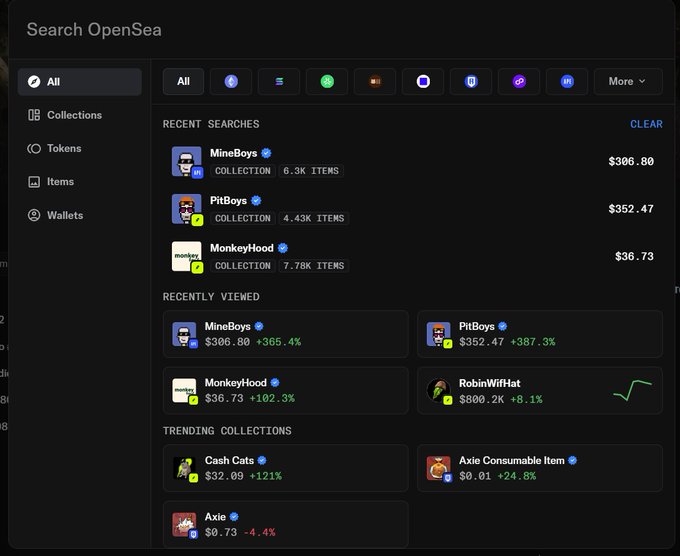Click the +387.3% change on PitBoys card
Image resolution: width=680 pixels, height=556 pixels.
pos(533,342)
